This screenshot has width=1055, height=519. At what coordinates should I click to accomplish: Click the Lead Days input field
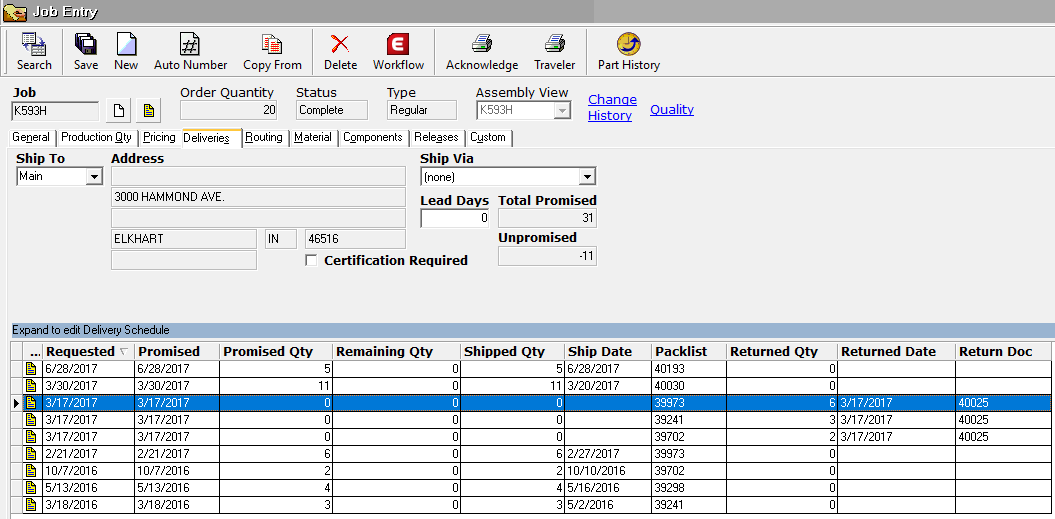point(455,218)
